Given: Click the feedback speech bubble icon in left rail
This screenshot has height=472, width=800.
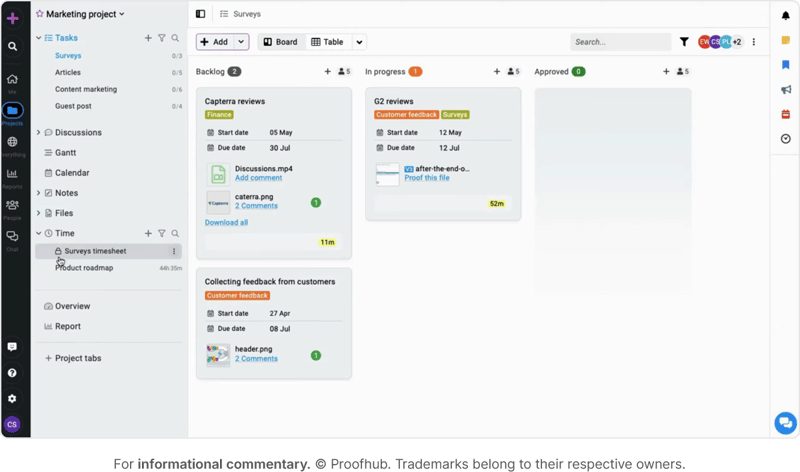Looking at the screenshot, I should [12, 347].
